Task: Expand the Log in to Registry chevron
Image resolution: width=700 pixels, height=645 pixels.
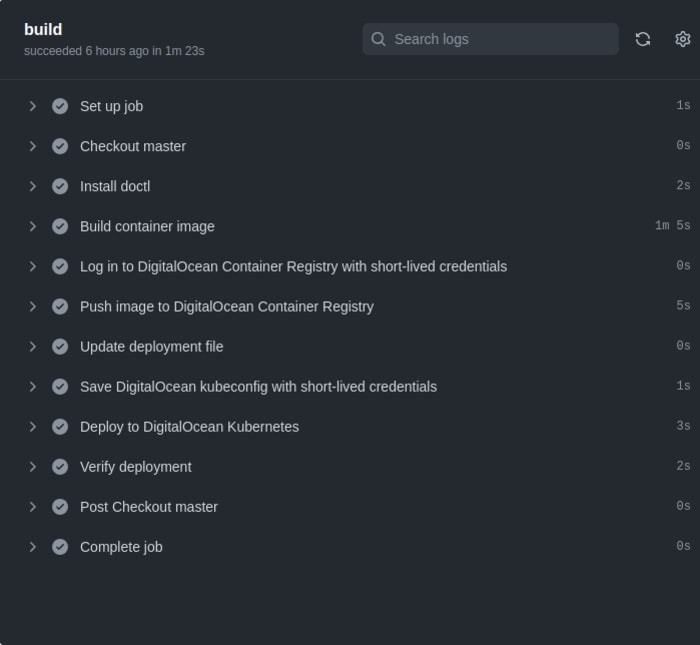Action: click(32, 266)
